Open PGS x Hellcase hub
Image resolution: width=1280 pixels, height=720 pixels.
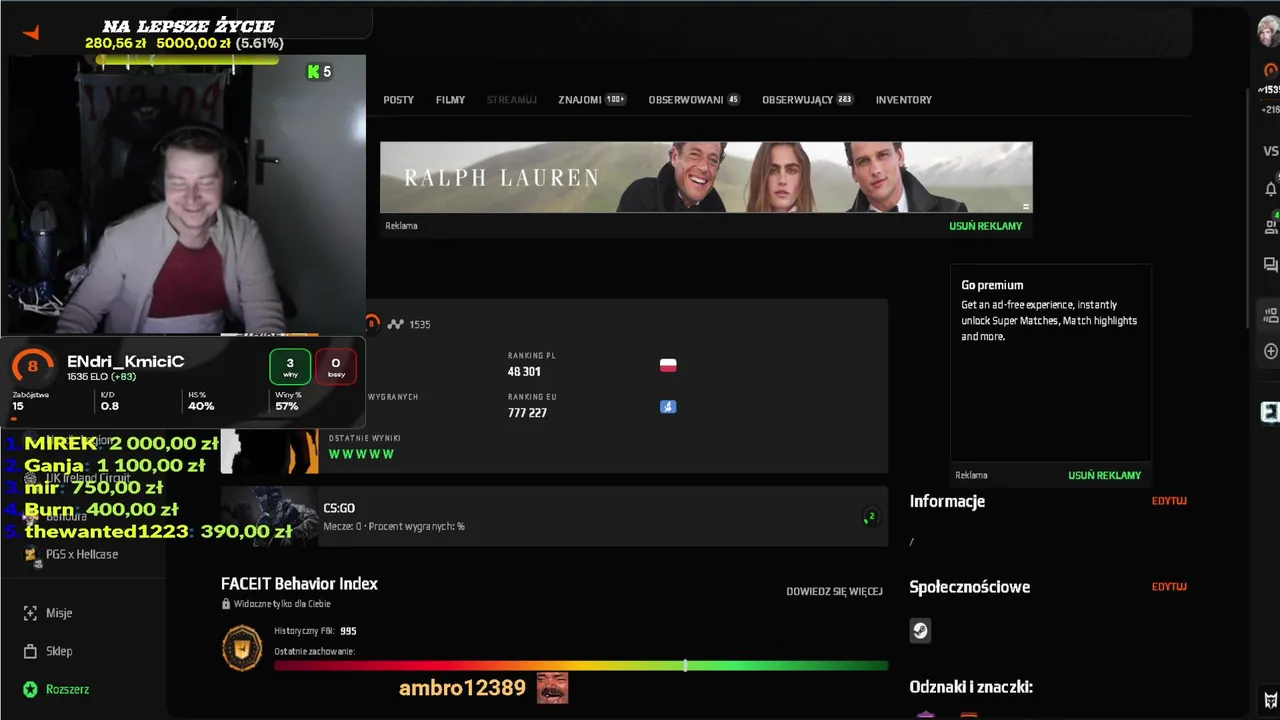click(82, 554)
